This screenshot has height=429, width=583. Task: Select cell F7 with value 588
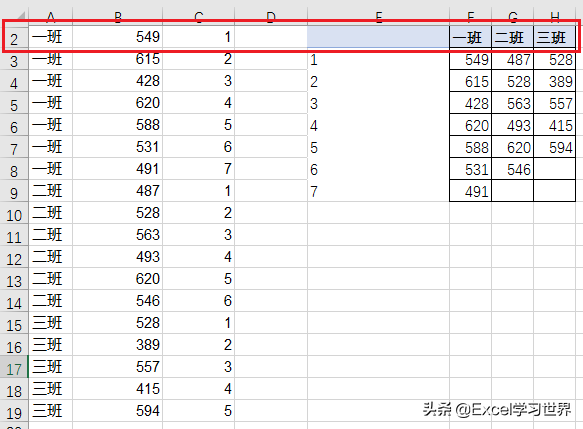(x=470, y=147)
